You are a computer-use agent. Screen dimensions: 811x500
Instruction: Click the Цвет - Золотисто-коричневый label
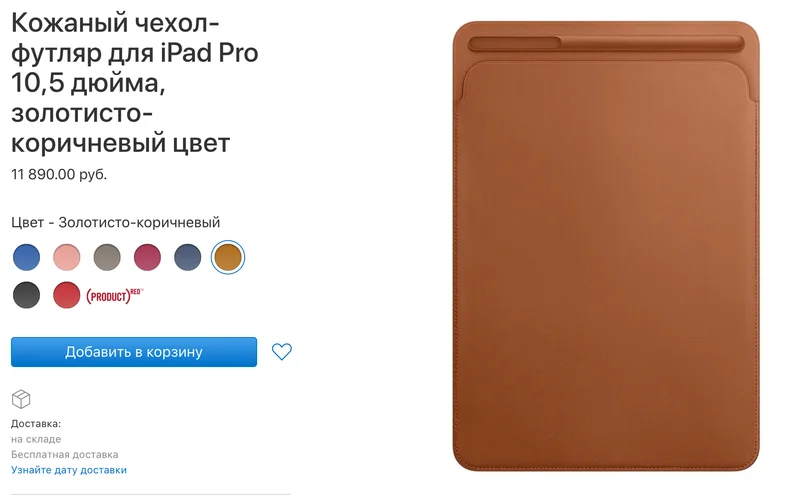tap(116, 222)
